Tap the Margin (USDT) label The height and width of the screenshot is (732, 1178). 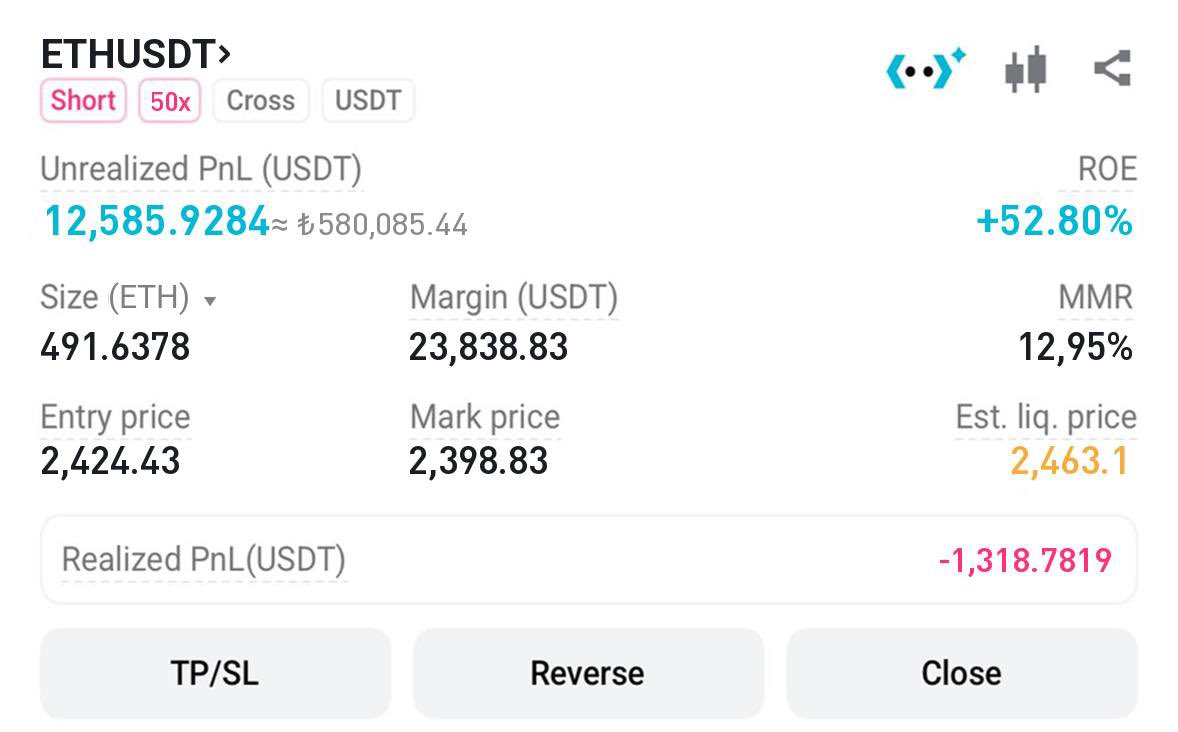(x=514, y=298)
